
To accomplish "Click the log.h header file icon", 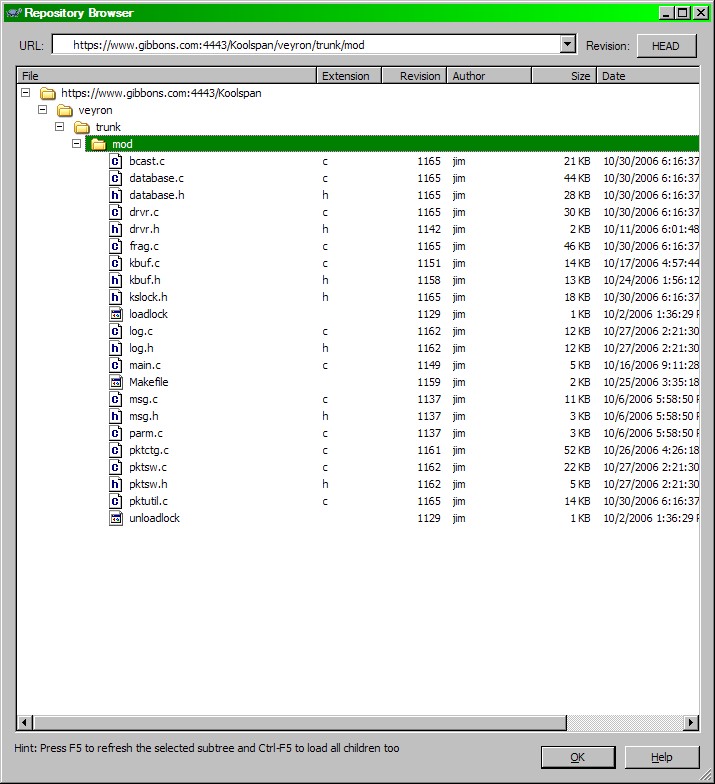I will tap(116, 348).
